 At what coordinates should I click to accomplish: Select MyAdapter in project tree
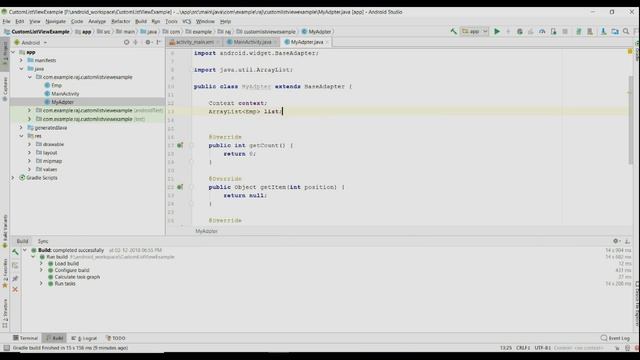pyautogui.click(x=59, y=102)
